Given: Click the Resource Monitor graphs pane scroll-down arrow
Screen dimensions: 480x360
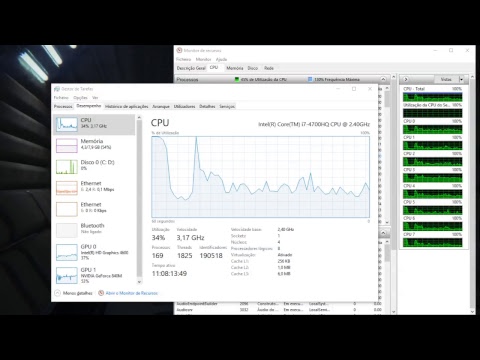Looking at the screenshot, I should [x=472, y=312].
